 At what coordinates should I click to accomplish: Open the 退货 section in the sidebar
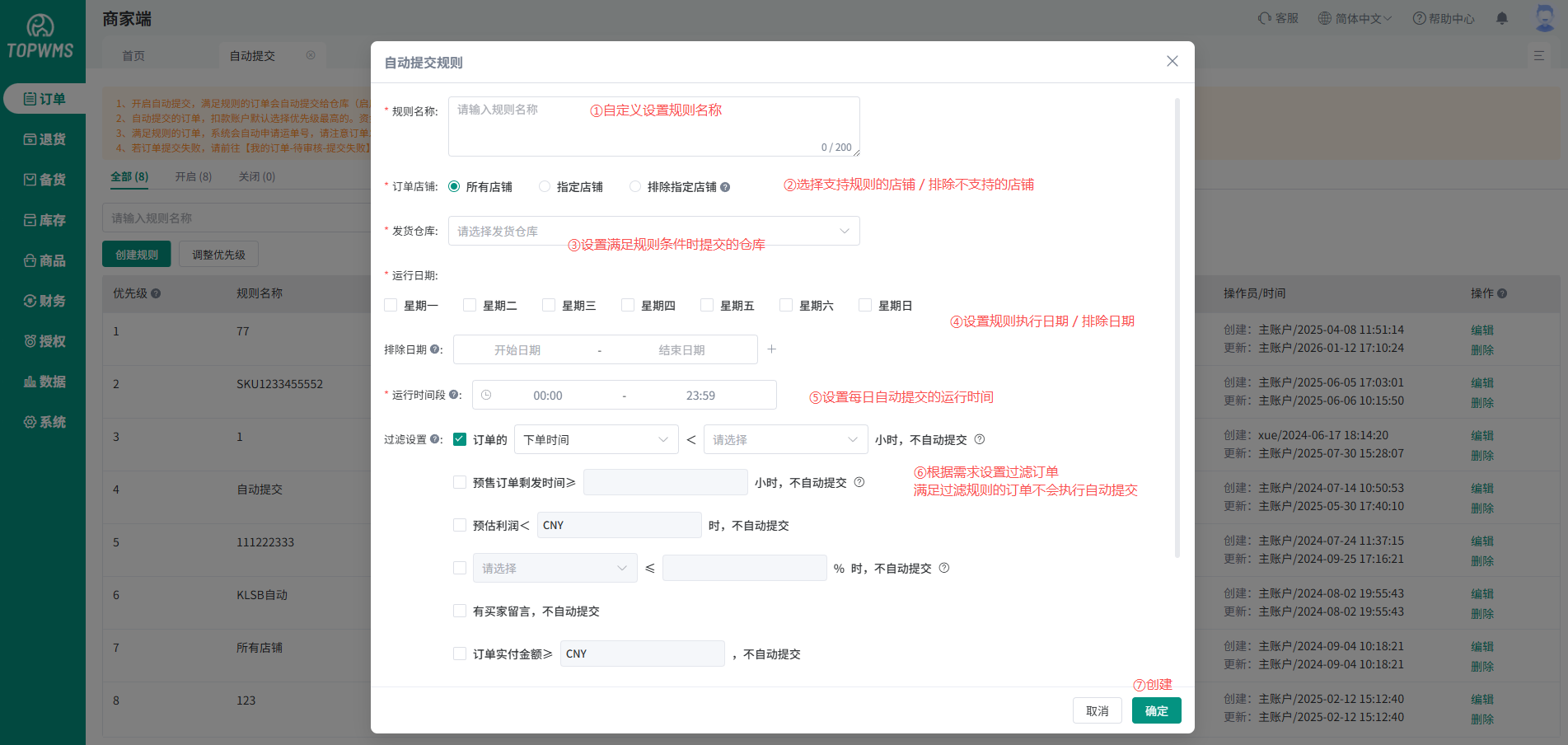coord(44,138)
